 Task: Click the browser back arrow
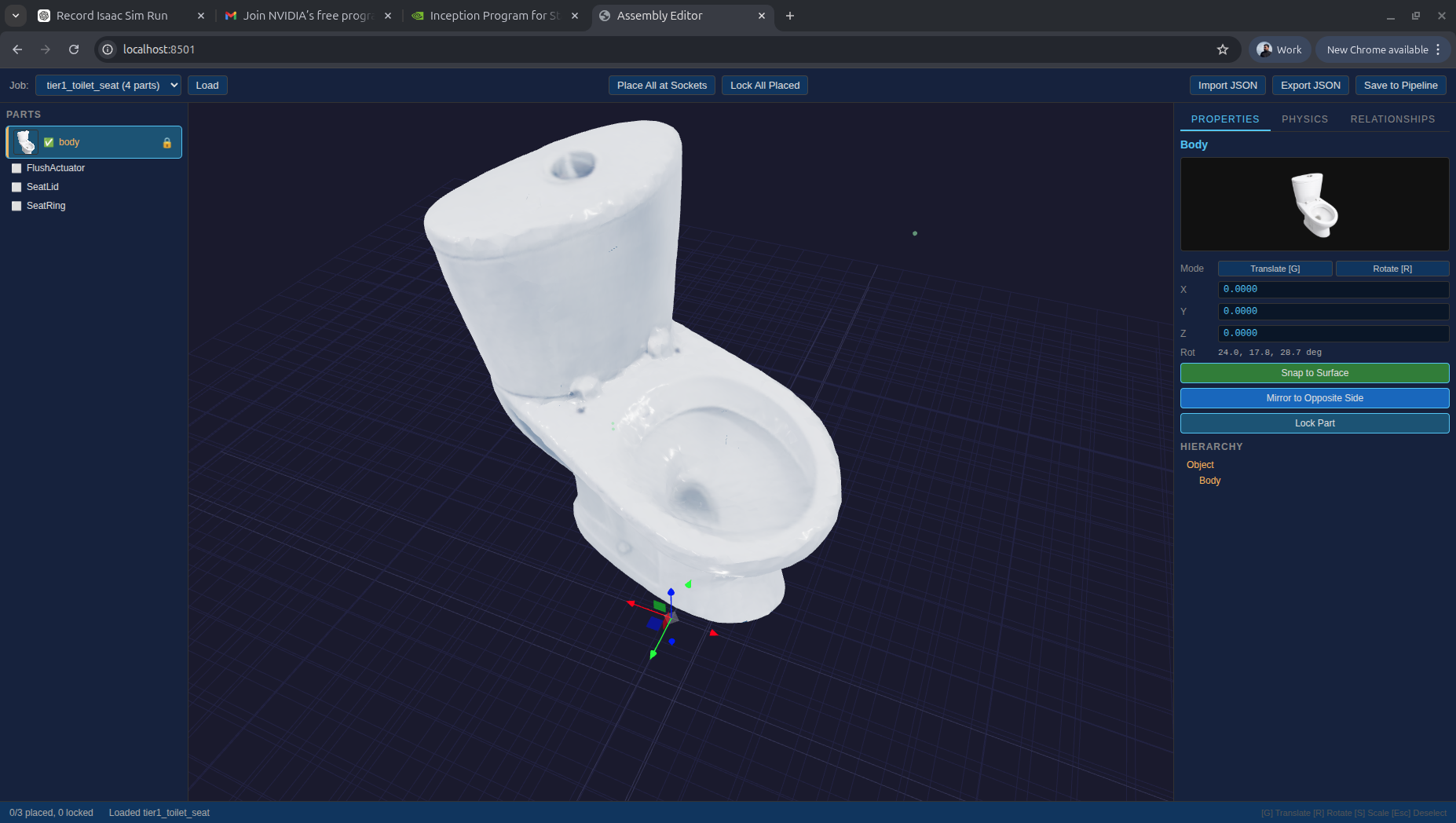tap(17, 49)
